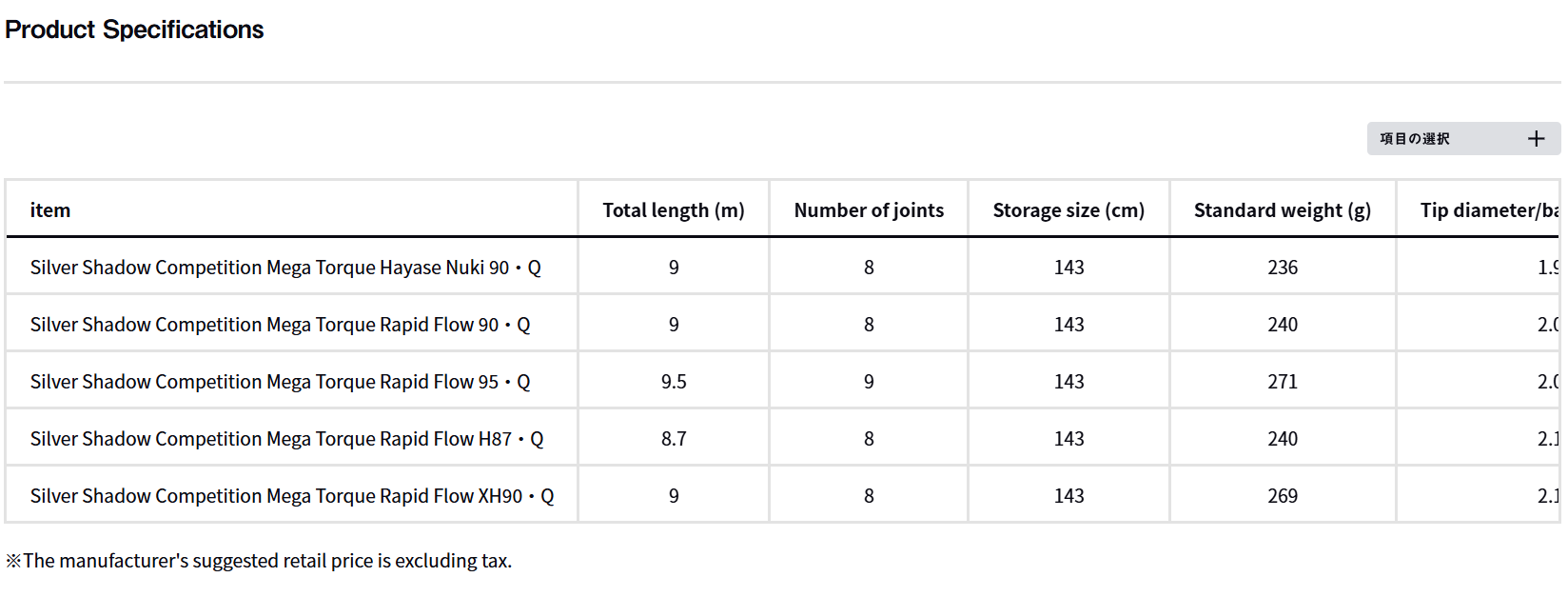
Task: Click the 9.5 total length cell
Action: (x=674, y=382)
